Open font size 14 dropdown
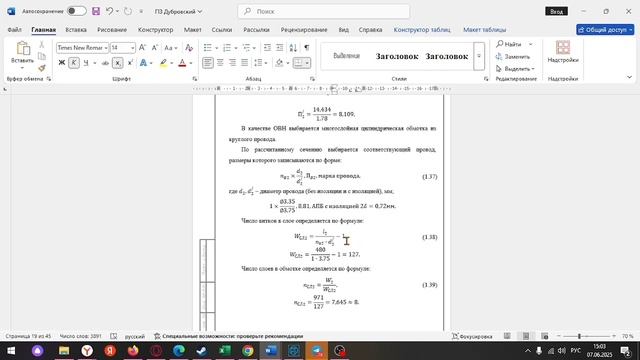640x360 pixels. pos(132,48)
